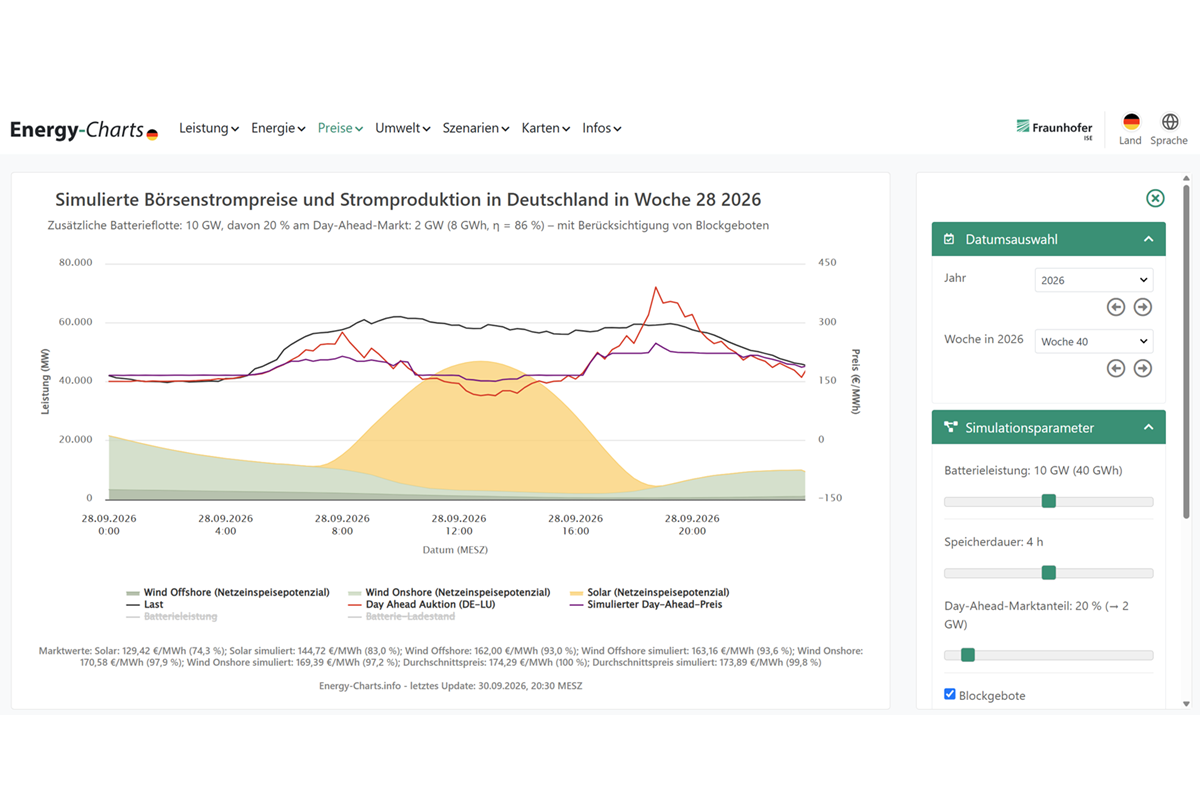Open the Infos menu
This screenshot has width=1200, height=786.
[602, 128]
